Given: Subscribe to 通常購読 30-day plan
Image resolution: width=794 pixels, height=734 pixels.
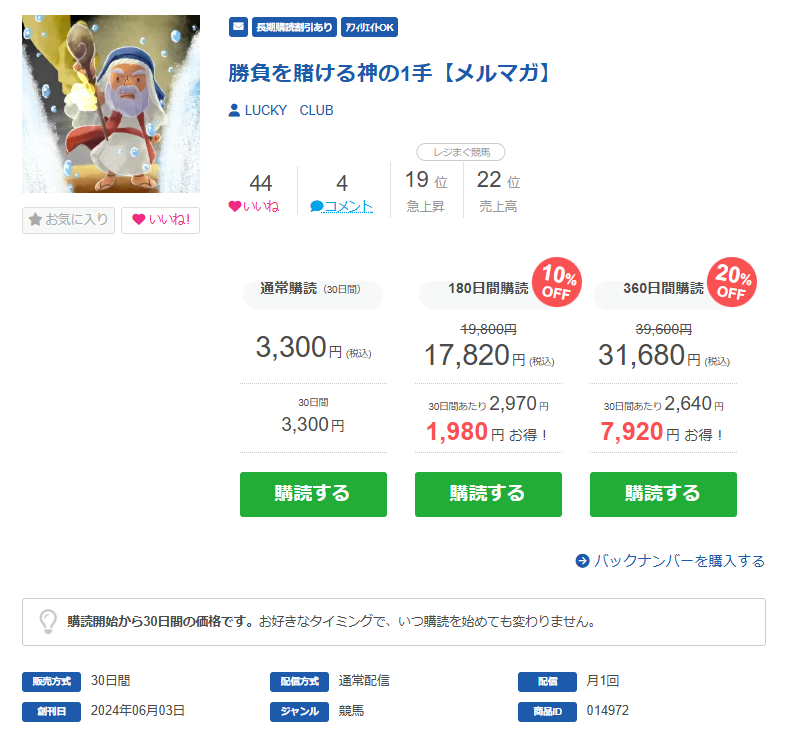Looking at the screenshot, I should [313, 494].
